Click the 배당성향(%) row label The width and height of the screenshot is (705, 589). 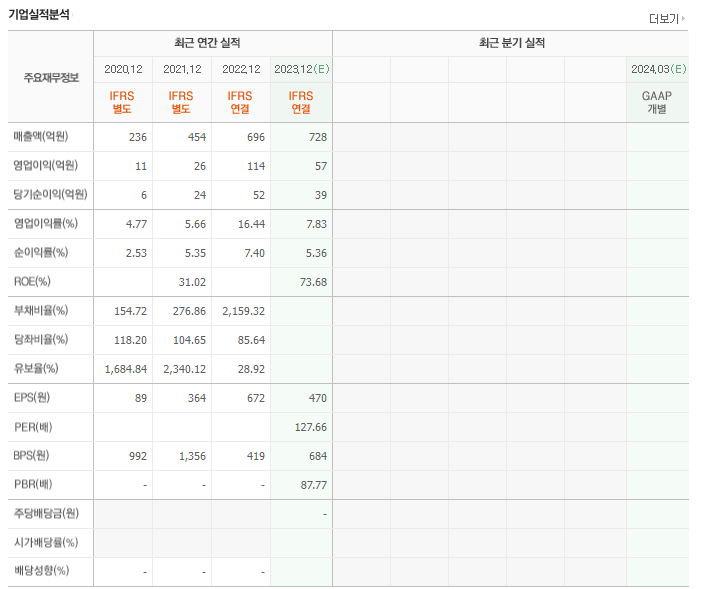pos(42,571)
